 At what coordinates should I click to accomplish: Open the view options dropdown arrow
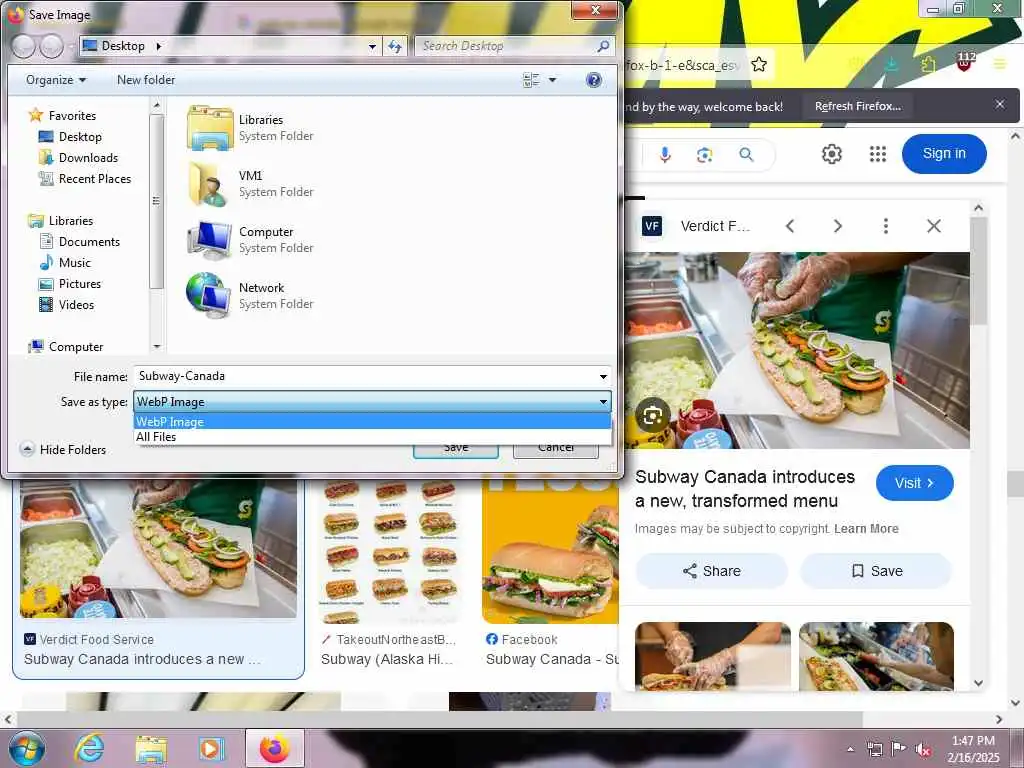(552, 80)
